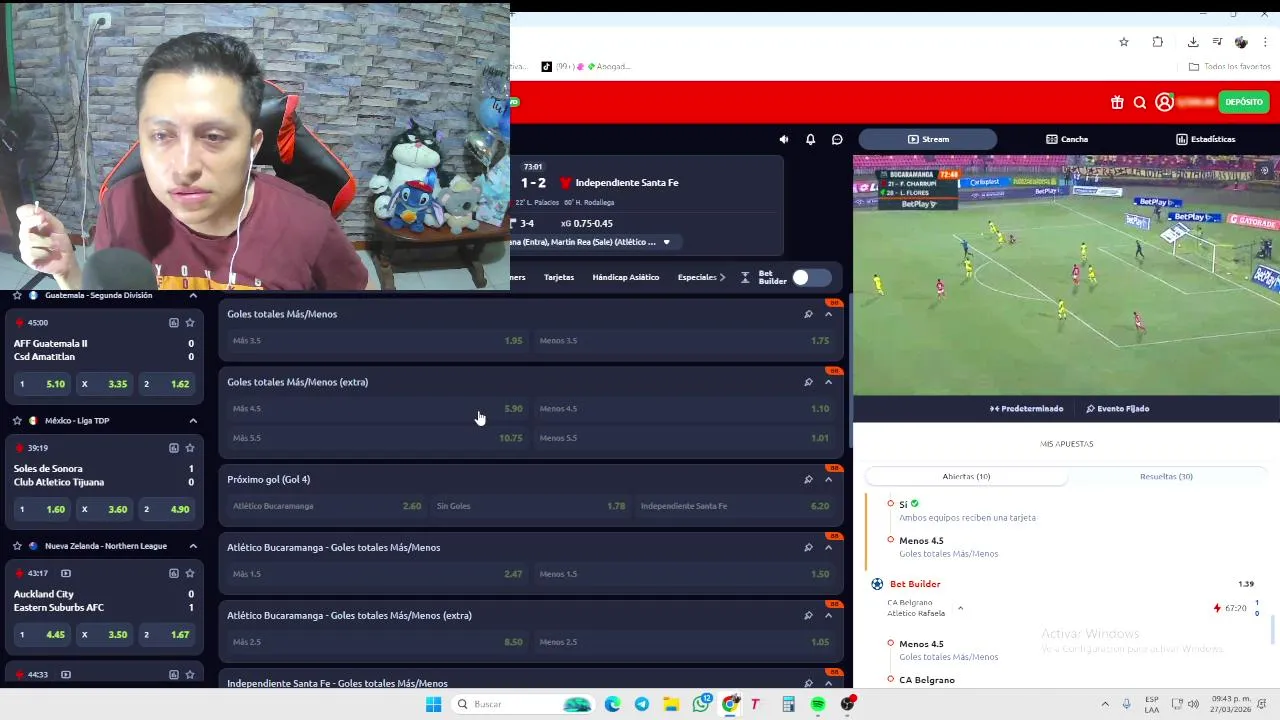Open Chrome downloads icon

[1193, 42]
